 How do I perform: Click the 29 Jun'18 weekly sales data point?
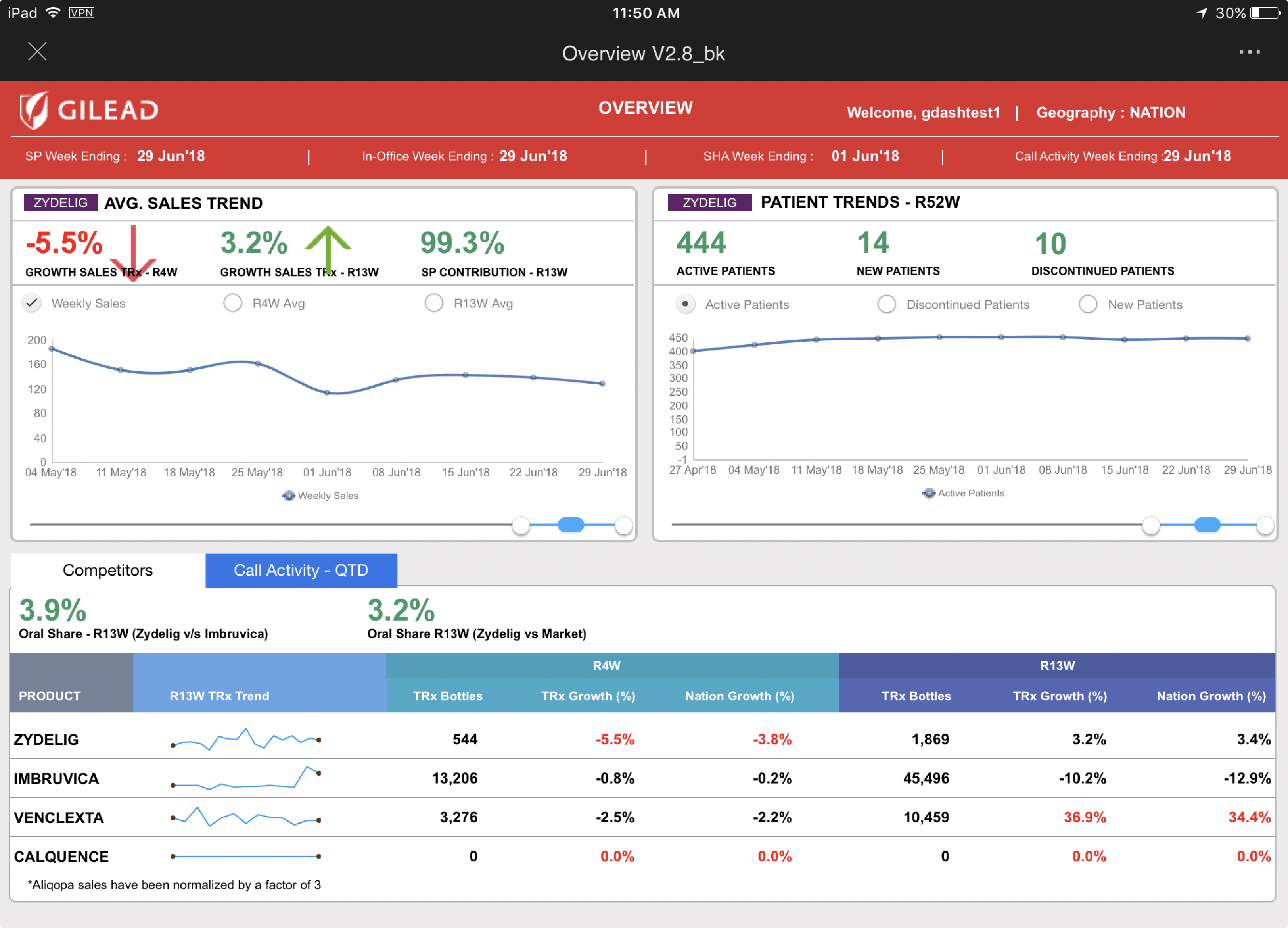[x=602, y=384]
